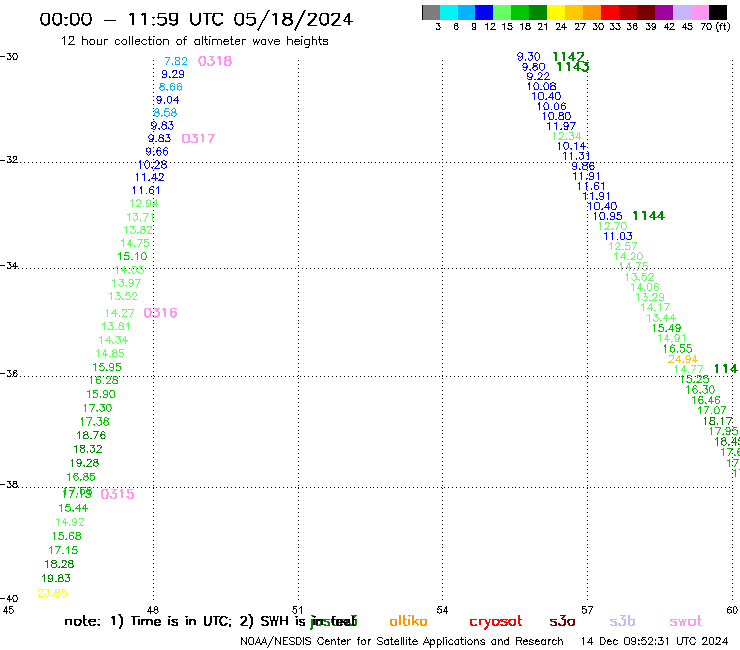The height and width of the screenshot is (650, 740).
Task: Select the wave height value 9.04
Action: (168, 100)
